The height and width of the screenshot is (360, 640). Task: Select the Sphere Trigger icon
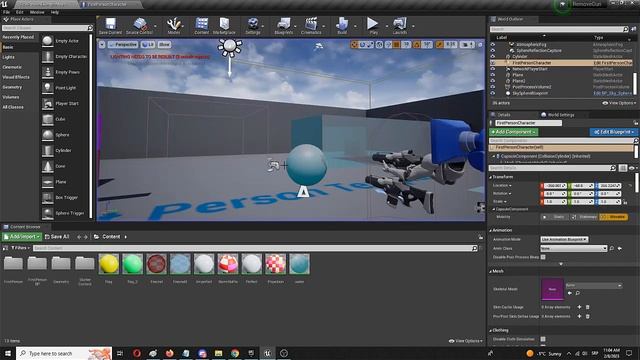[48, 213]
